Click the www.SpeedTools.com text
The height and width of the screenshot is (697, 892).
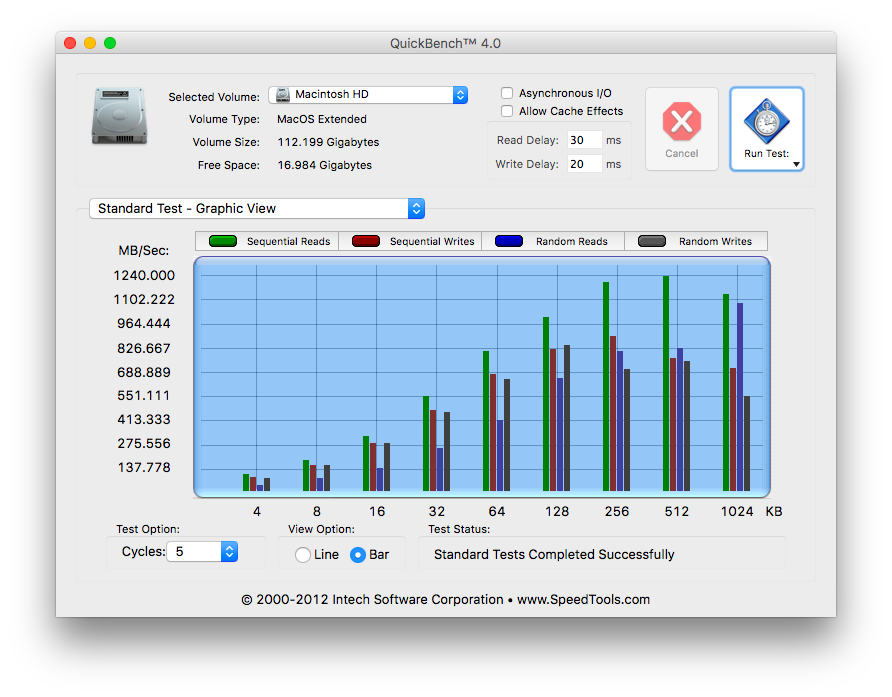coord(583,600)
